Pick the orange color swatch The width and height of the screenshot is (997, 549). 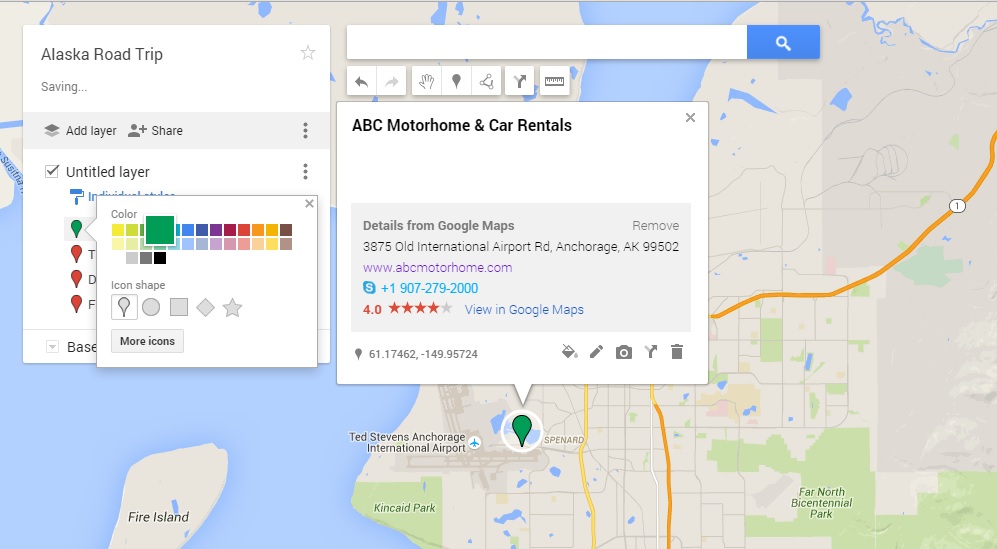click(x=258, y=230)
